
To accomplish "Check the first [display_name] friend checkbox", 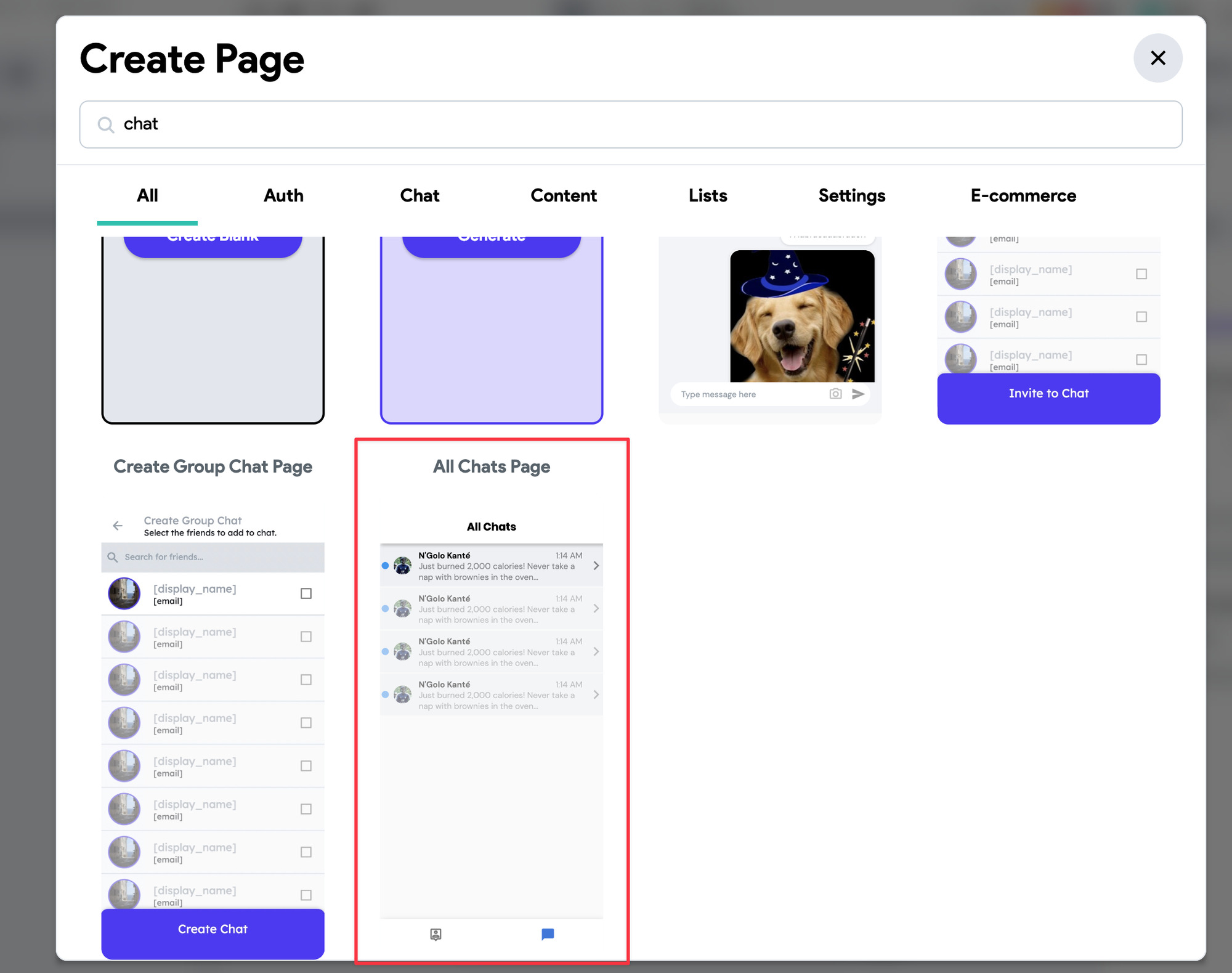I will click(306, 593).
